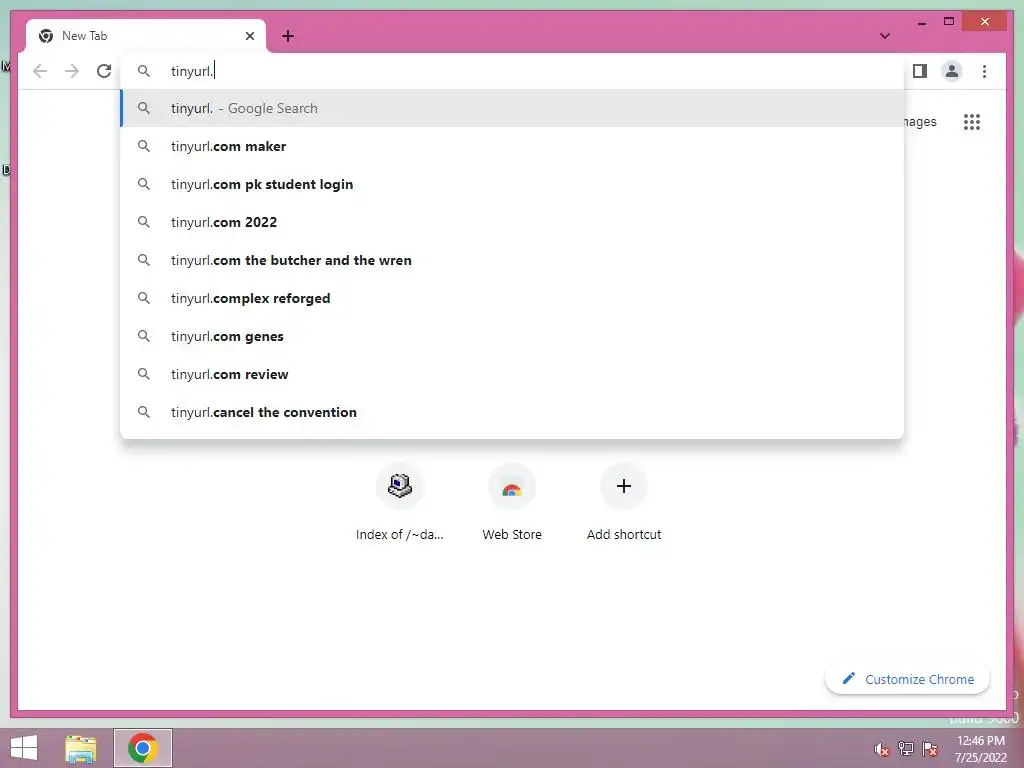The height and width of the screenshot is (768, 1024).
Task: Choose suggestion 'tinyurl.complex reforged'
Action: tap(513, 298)
